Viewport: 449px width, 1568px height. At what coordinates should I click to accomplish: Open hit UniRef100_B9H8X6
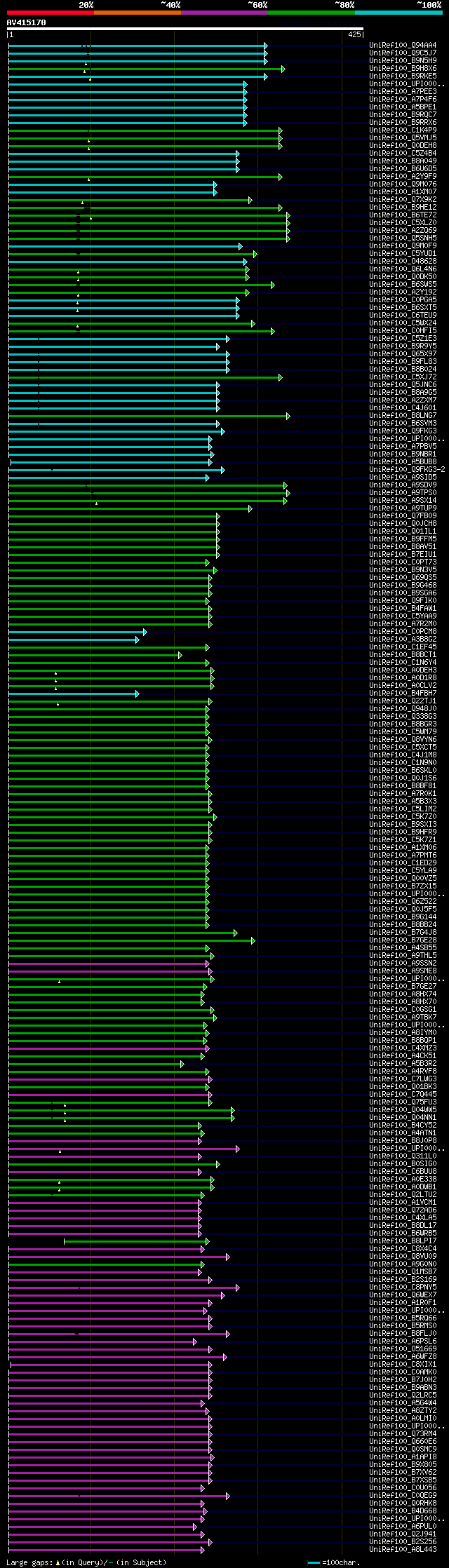(403, 69)
